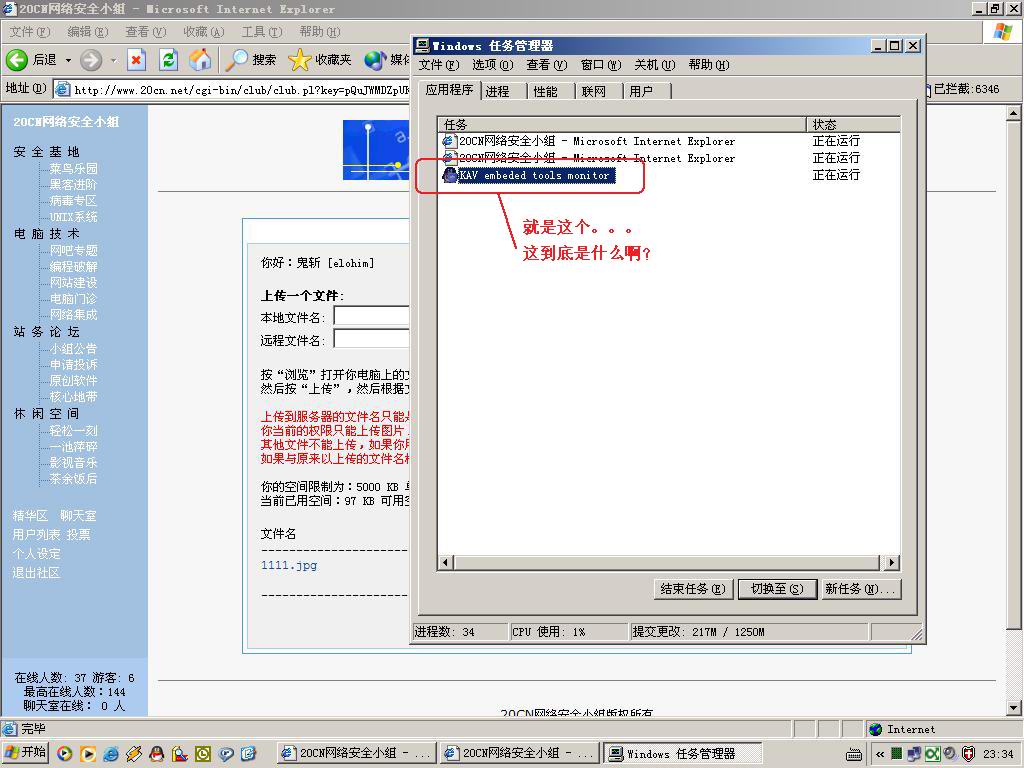Click the IE page scroll-down arrow
This screenshot has width=1024, height=768.
tap(1014, 707)
